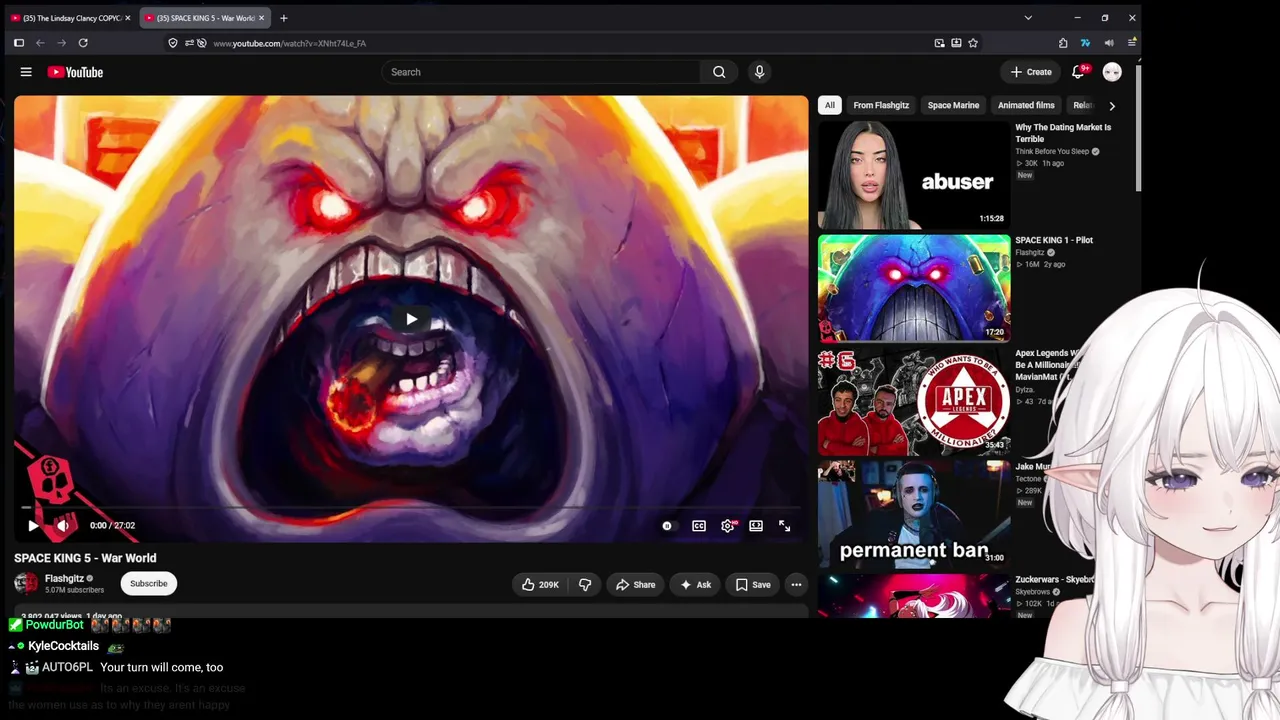Click the PowdurBot chat username
This screenshot has height=720, width=1280.
tap(54, 625)
